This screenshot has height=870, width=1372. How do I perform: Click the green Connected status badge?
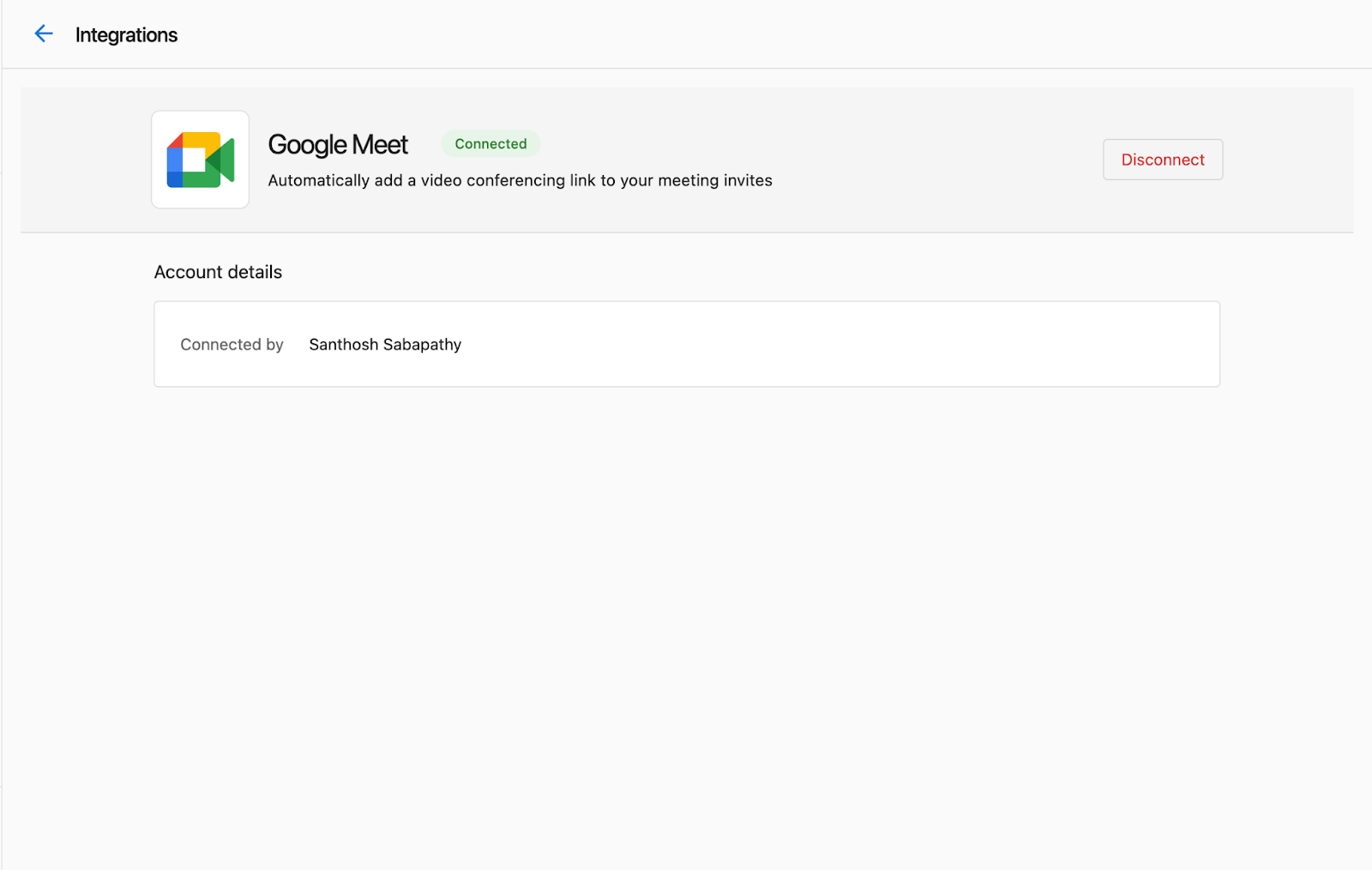[490, 144]
